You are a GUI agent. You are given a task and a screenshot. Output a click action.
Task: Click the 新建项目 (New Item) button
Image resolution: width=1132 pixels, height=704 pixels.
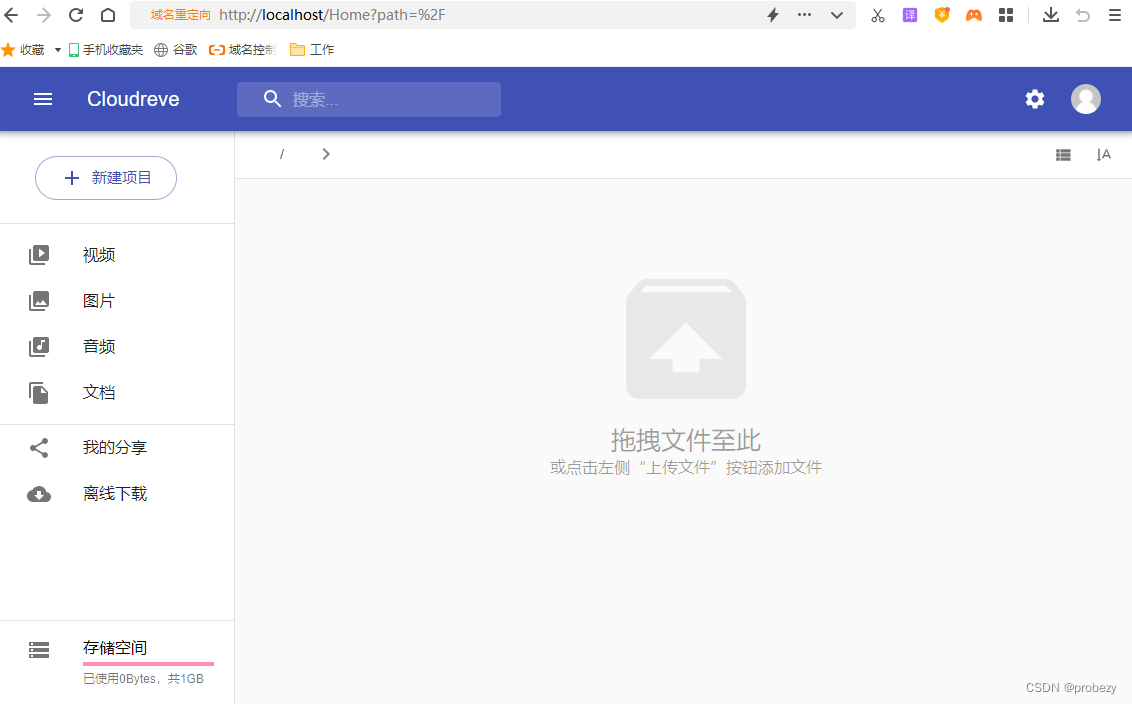click(x=105, y=177)
